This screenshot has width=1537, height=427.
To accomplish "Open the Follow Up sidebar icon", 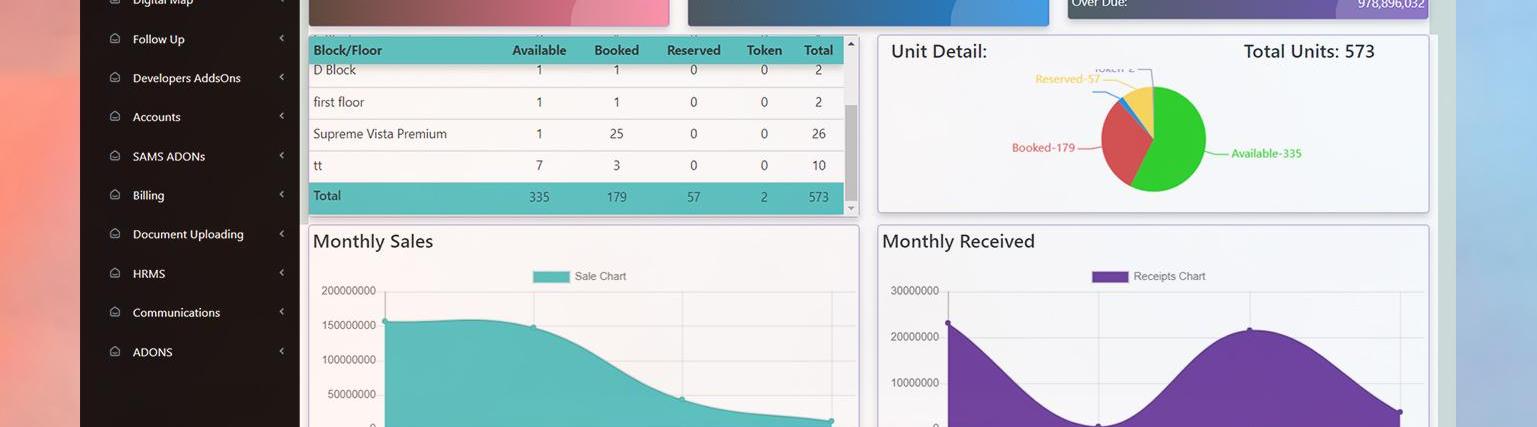I will pyautogui.click(x=115, y=39).
